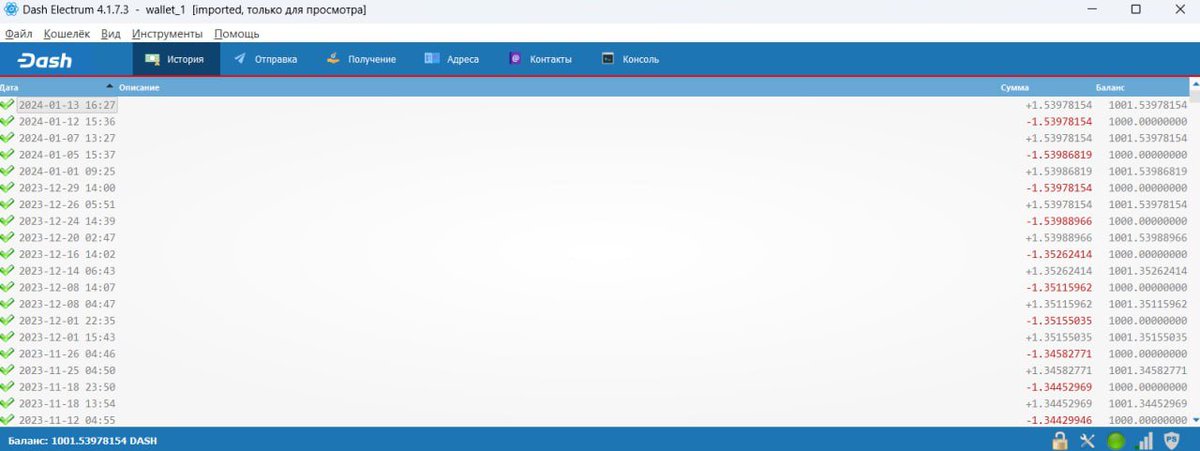This screenshot has width=1200, height=451.
Task: Click green checkmark for 2023-12-29 14:00 transaction
Action: (x=8, y=187)
